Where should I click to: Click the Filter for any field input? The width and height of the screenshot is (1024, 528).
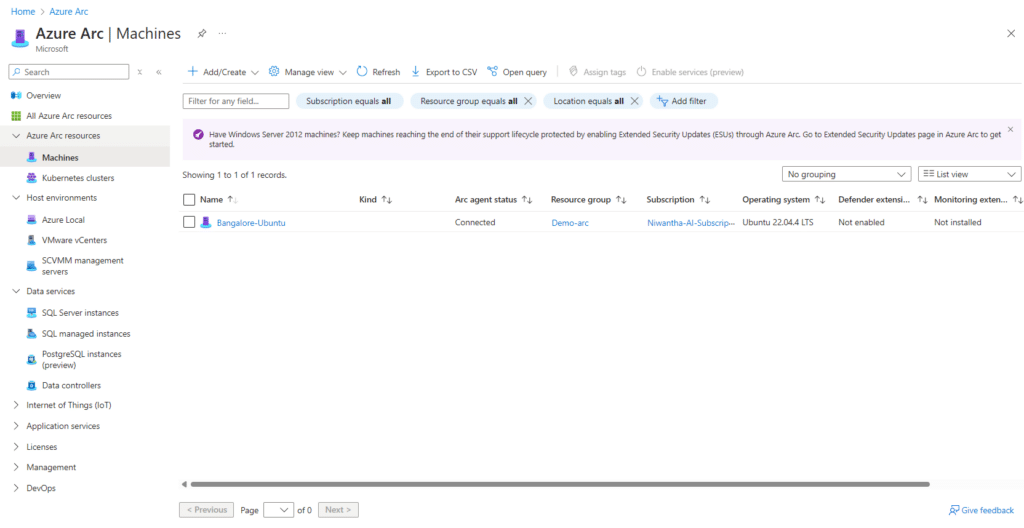[236, 101]
